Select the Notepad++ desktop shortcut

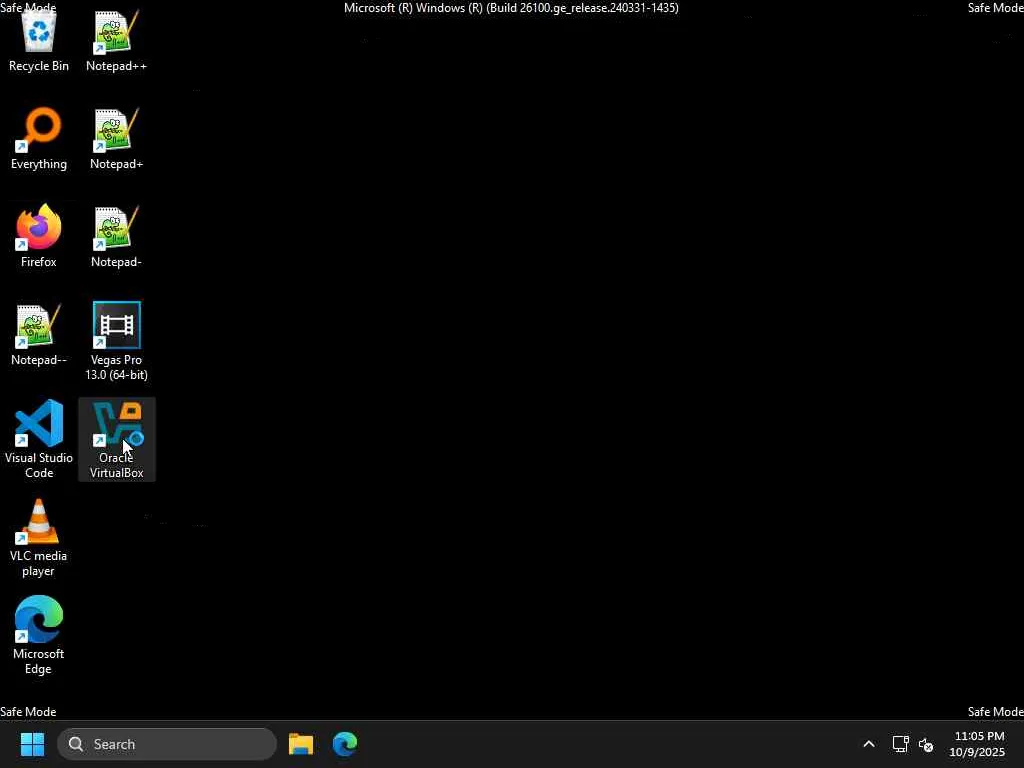point(116,40)
